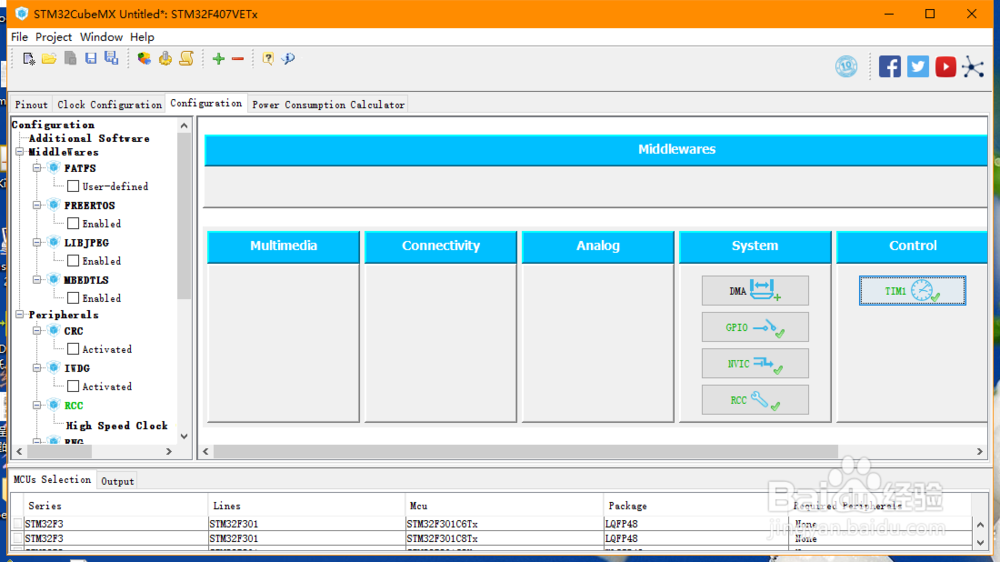The height and width of the screenshot is (562, 1000).
Task: Select Additional Software tree item
Action: coord(89,138)
